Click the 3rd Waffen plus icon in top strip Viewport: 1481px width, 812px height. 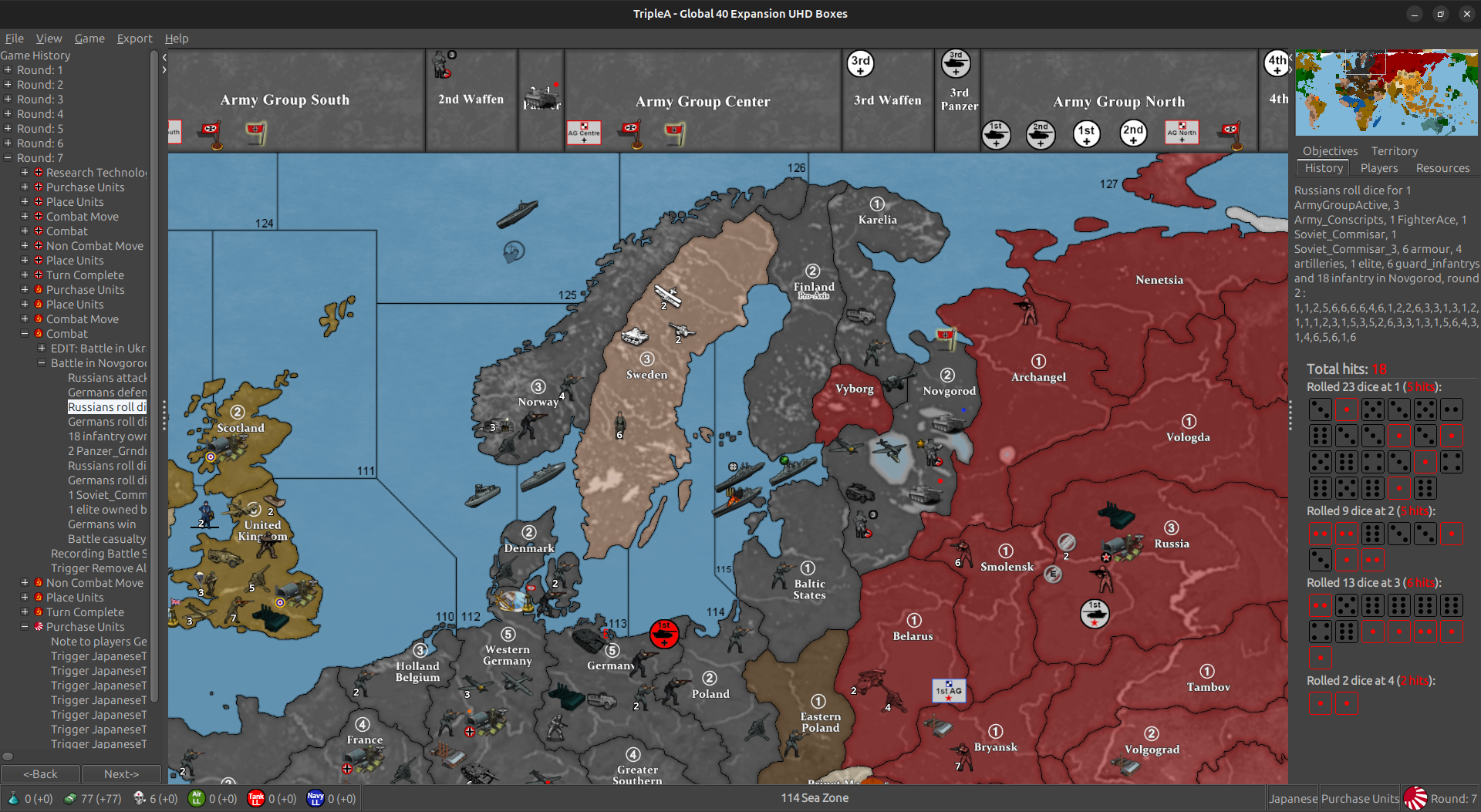[x=859, y=65]
